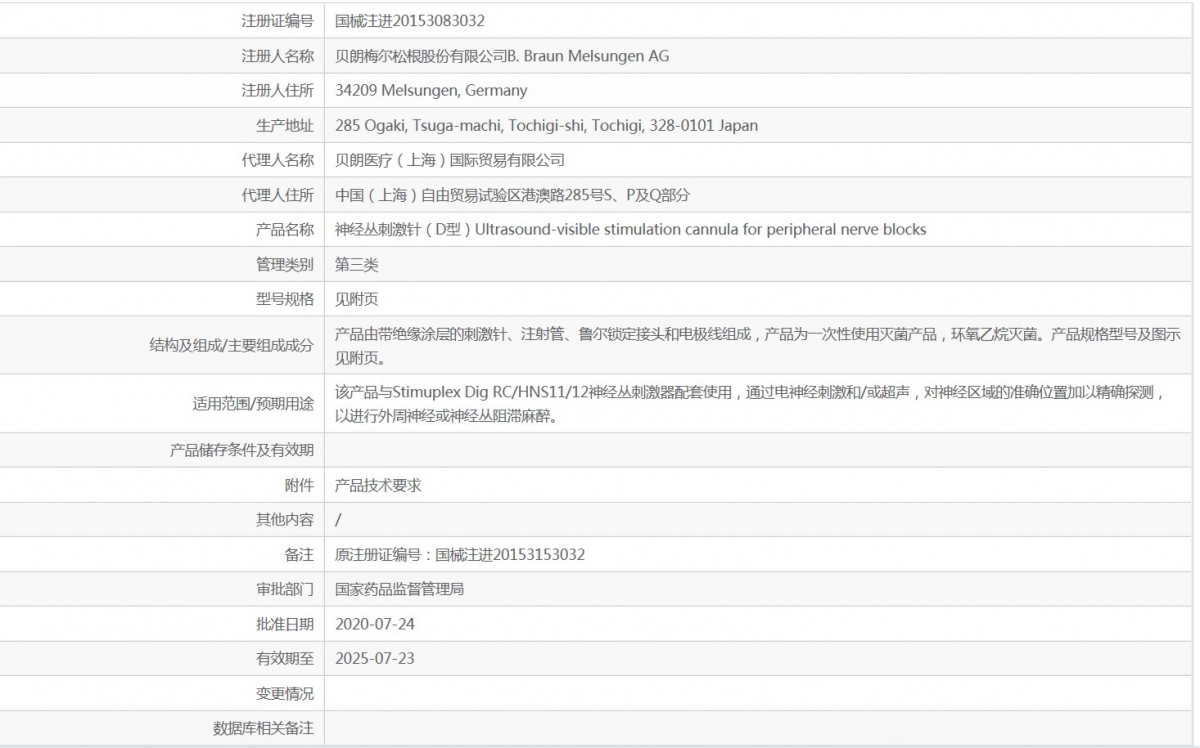1200x748 pixels.
Task: Select the product name '神经丛刺激针（D型）Ultrasound-visible stimulation cannula'
Action: [x=631, y=230]
